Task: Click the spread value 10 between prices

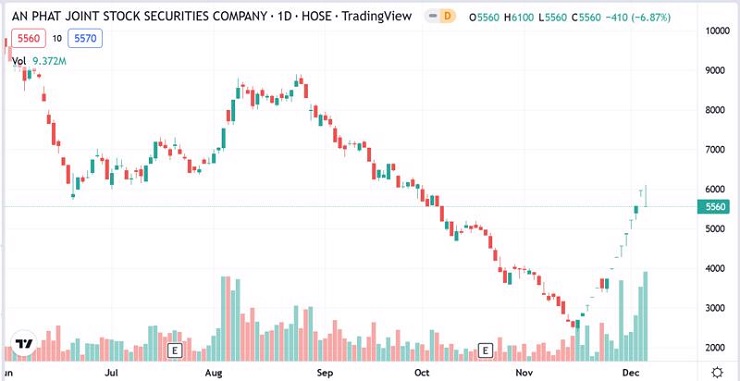Action: (x=57, y=39)
